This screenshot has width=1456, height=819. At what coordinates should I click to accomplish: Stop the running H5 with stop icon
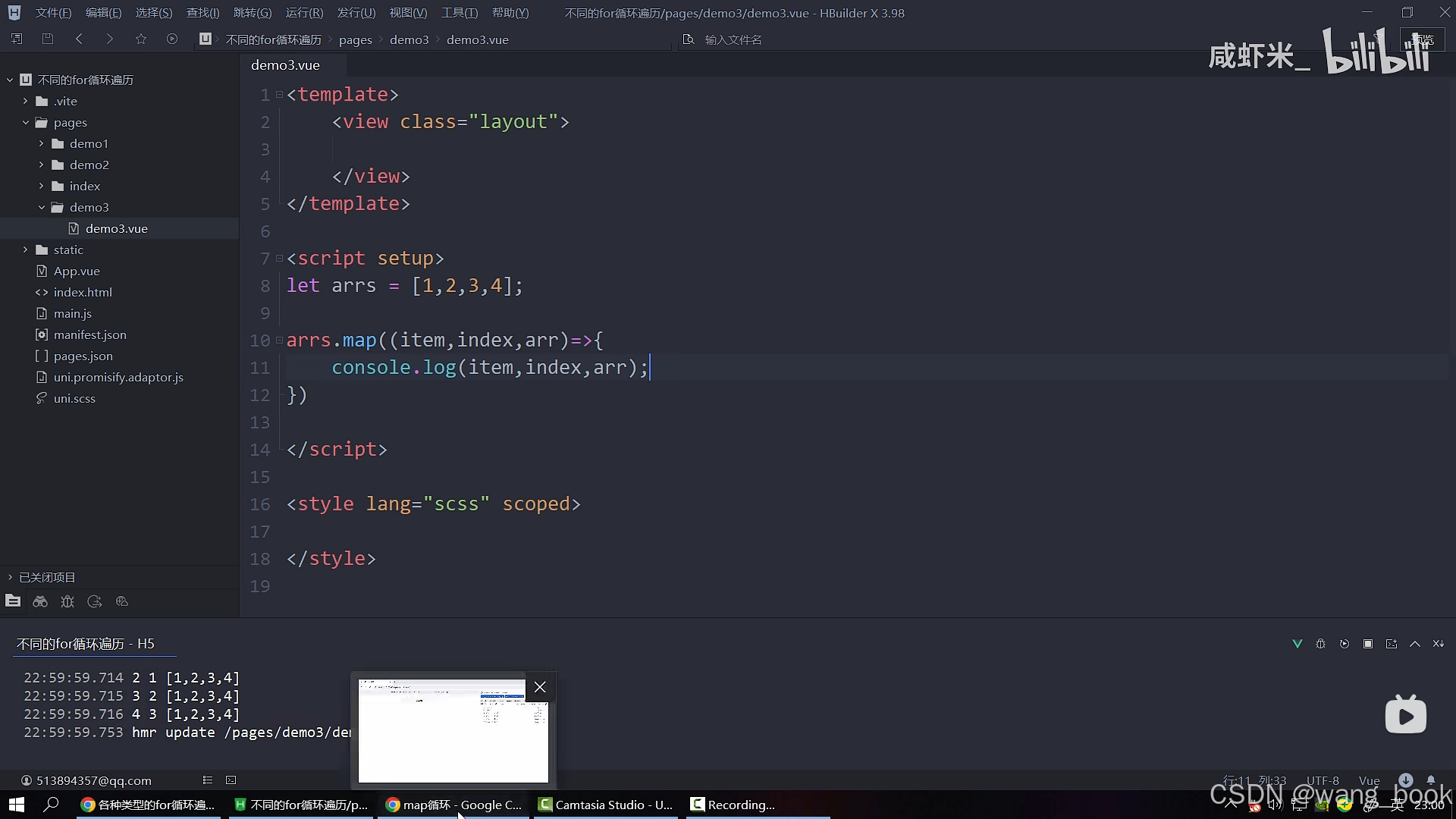pos(1368,644)
